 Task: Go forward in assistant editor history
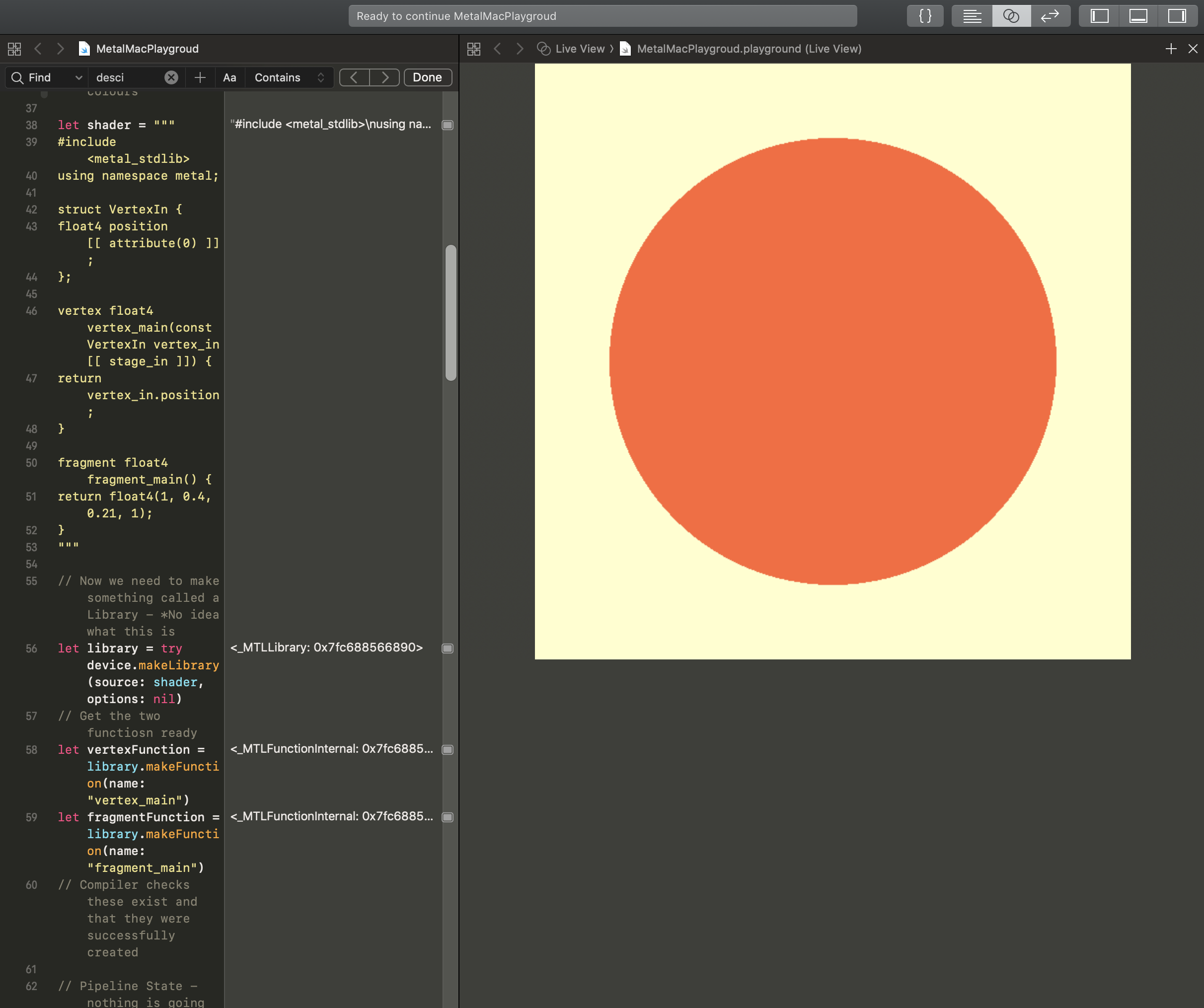coord(520,49)
